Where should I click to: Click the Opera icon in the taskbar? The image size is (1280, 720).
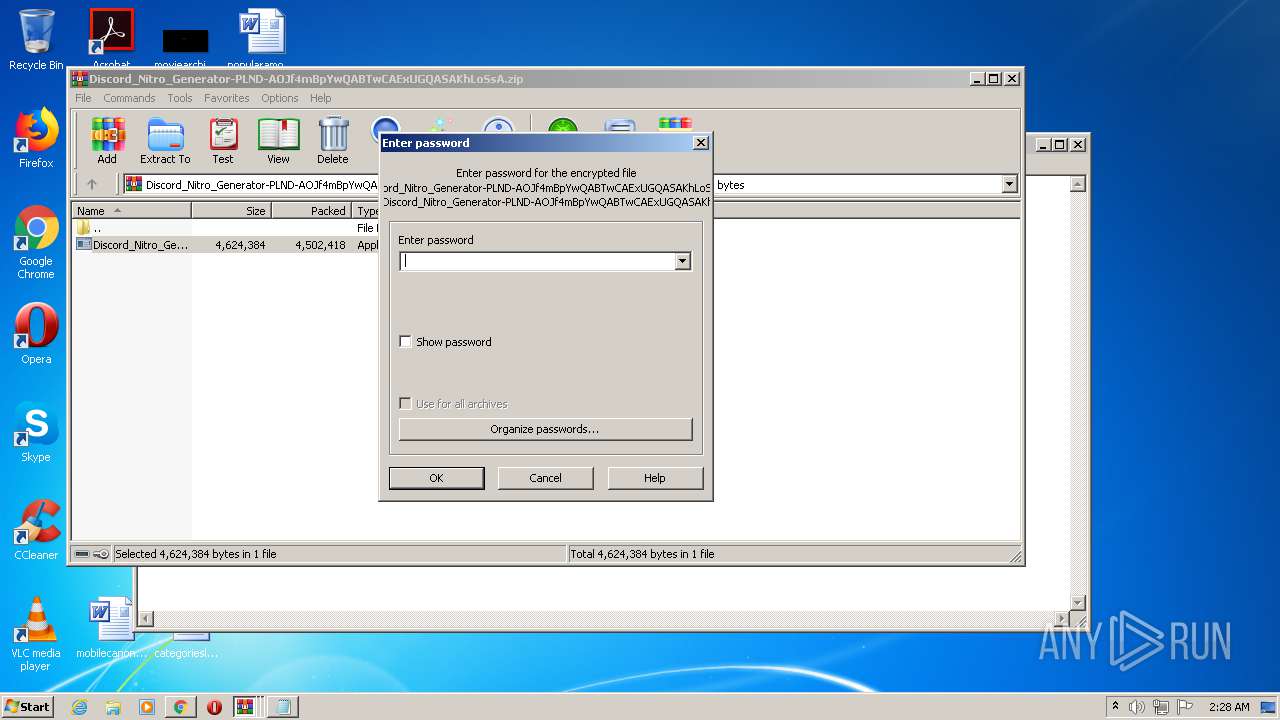pyautogui.click(x=214, y=707)
